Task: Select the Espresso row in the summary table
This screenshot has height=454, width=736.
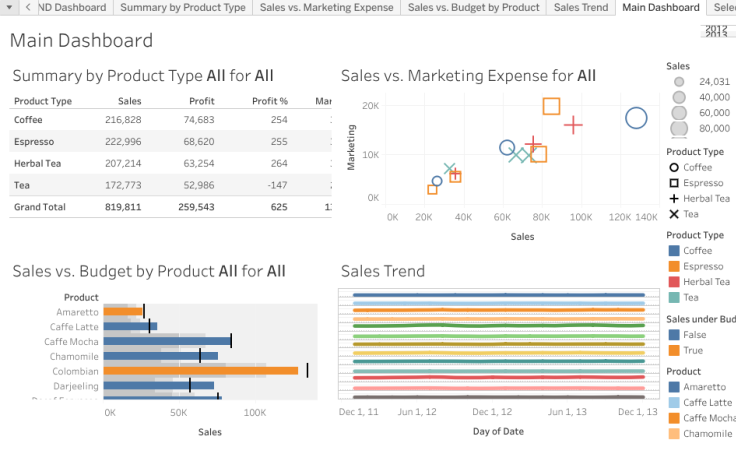Action: click(34, 142)
